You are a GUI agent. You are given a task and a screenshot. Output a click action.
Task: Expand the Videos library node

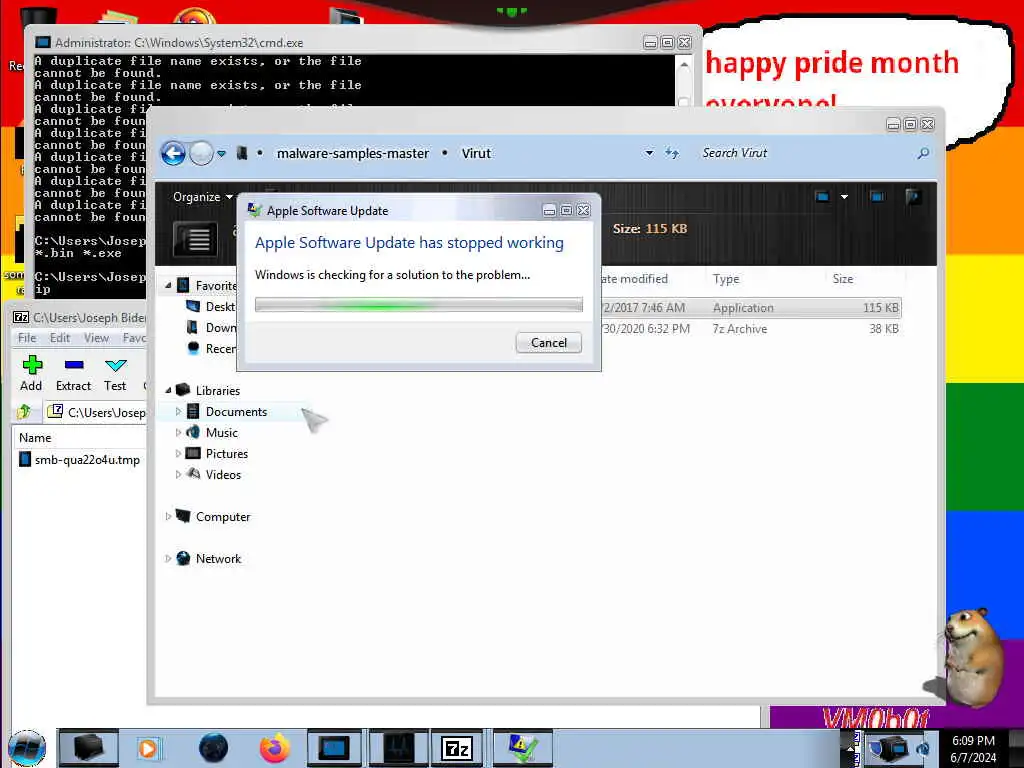178,475
